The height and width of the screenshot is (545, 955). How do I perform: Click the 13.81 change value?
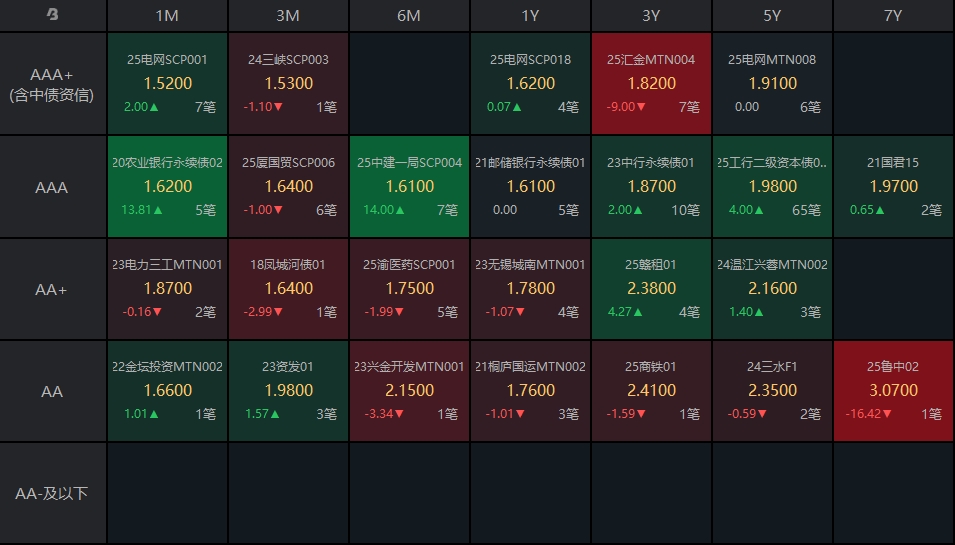click(136, 210)
